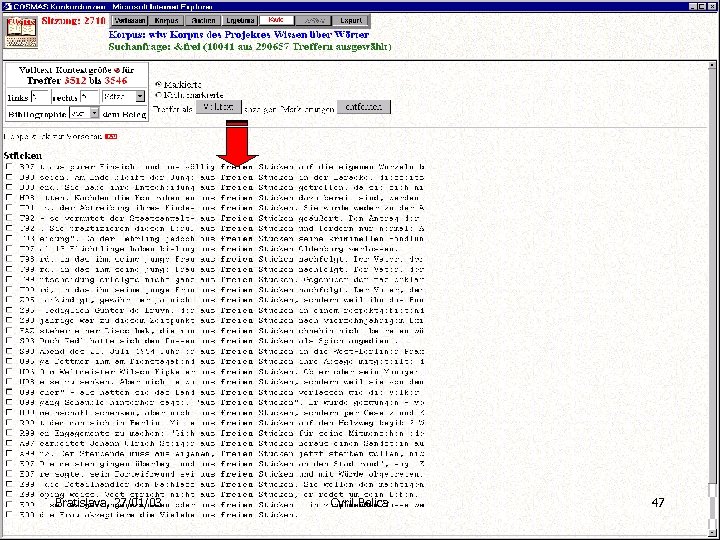Tick the checkbox on the Sterbende row

(x=9, y=453)
